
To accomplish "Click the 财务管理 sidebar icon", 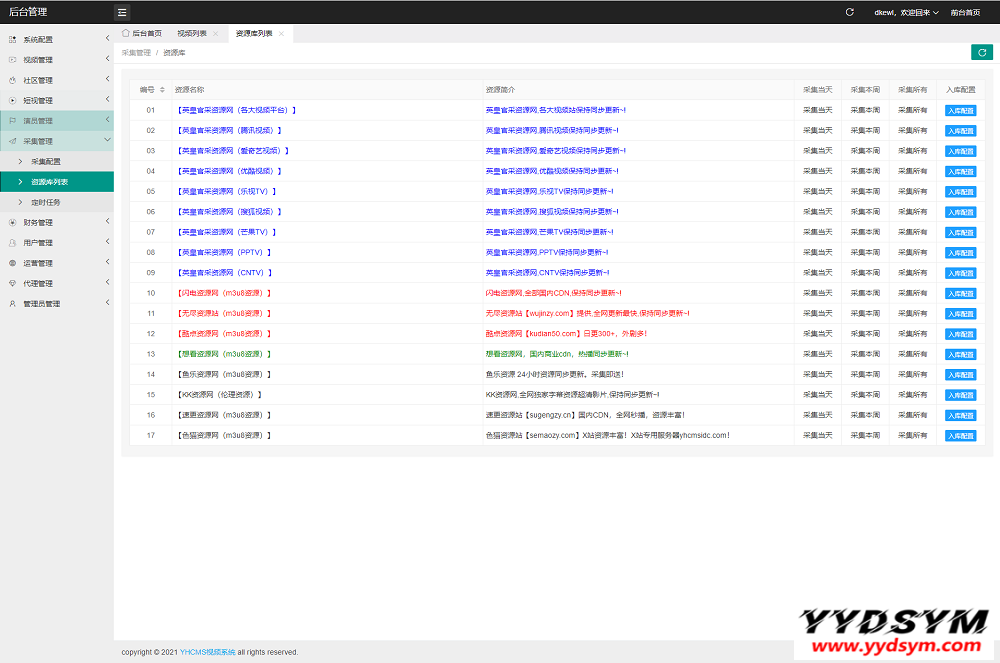I will tap(12, 222).
